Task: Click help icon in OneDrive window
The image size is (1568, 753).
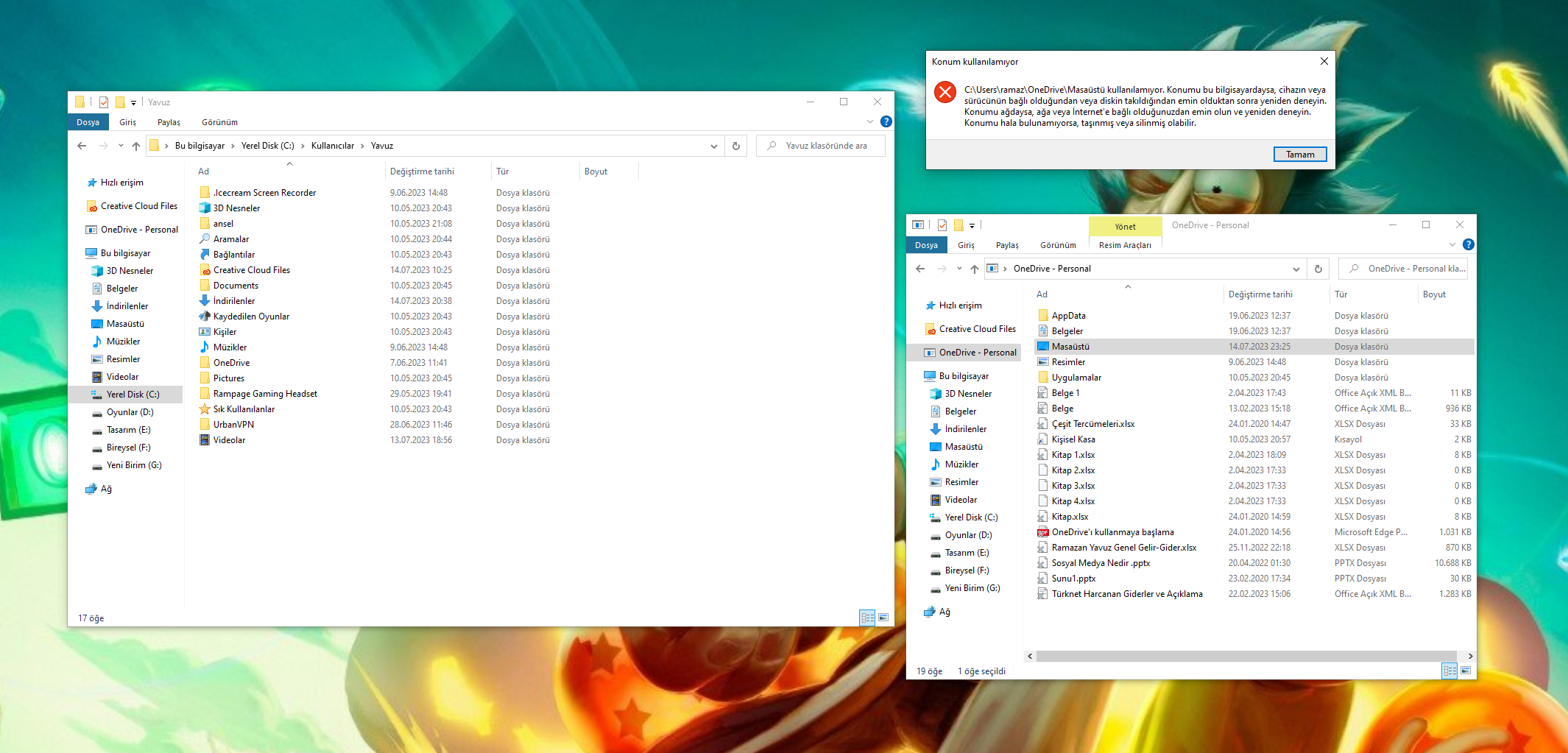Action: click(x=1469, y=244)
